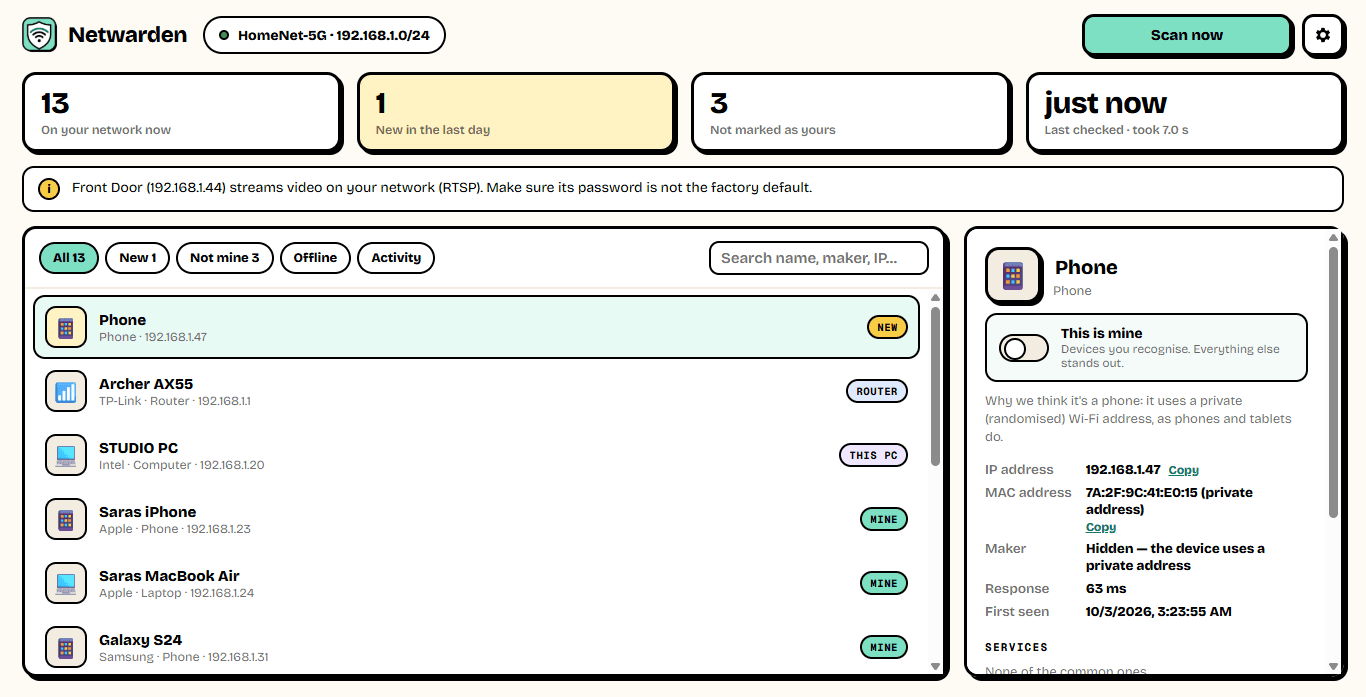
Task: Select the Saras MacBook Air row name
Action: tap(169, 576)
